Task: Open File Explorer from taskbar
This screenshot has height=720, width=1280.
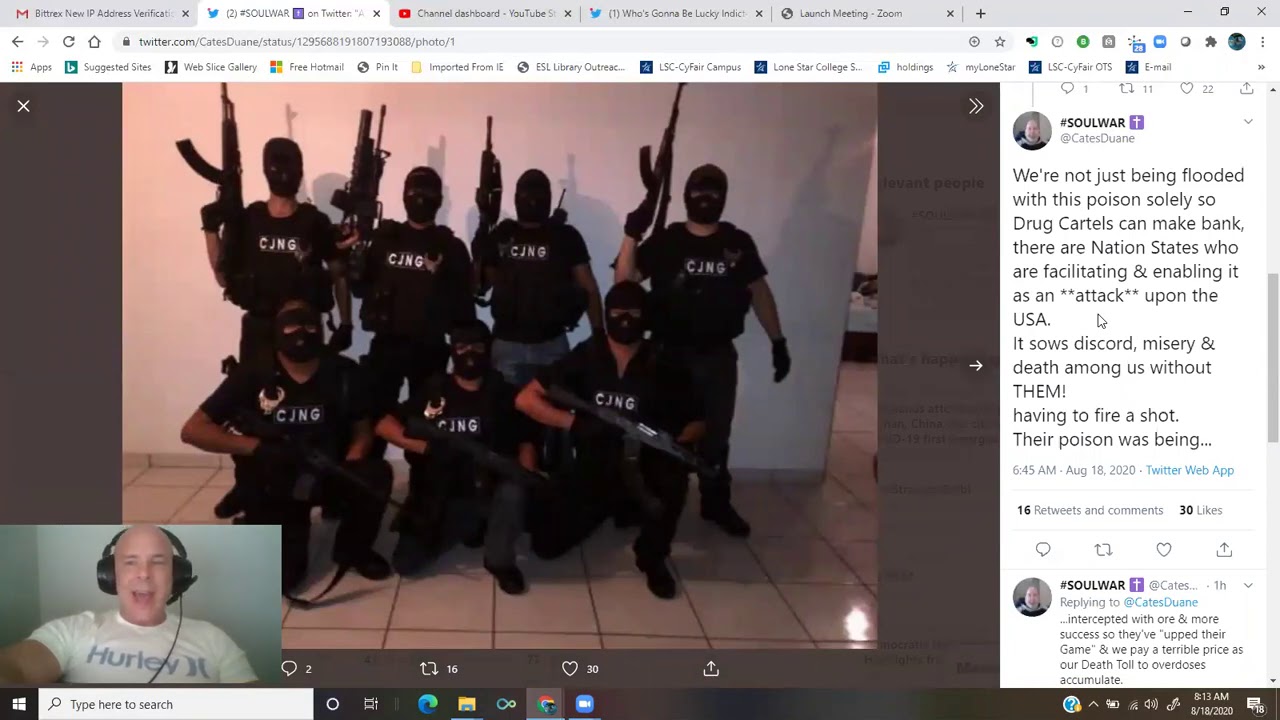Action: click(467, 704)
